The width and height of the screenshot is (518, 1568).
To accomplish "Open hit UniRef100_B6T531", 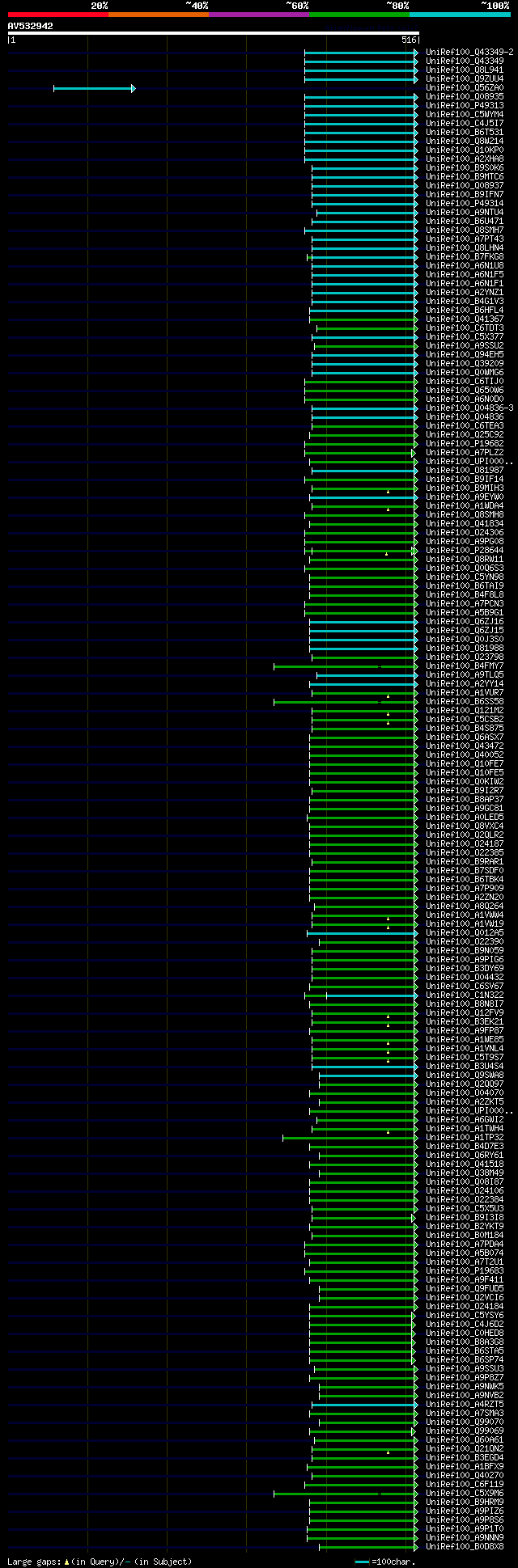I will 465,133.
